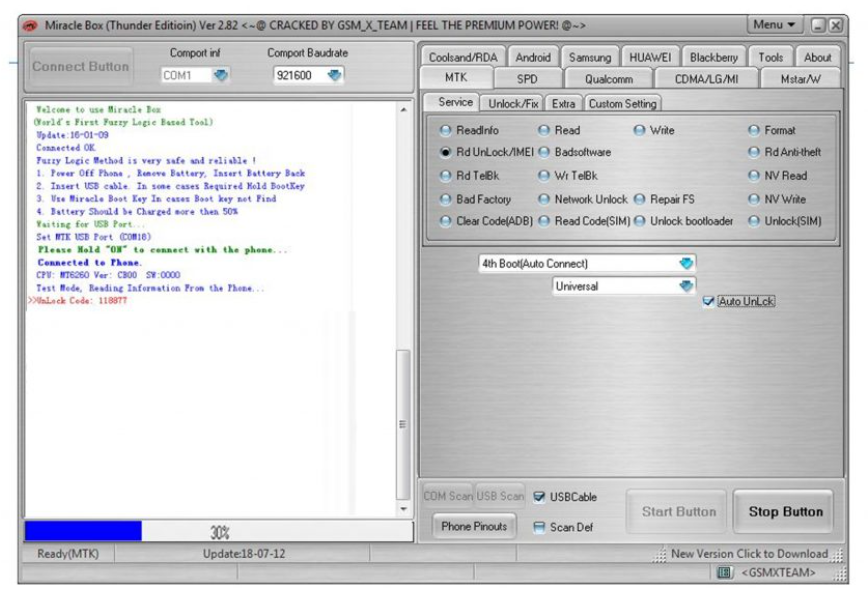Click the Miracle Box app icon in title bar
This screenshot has height=602, width=868.
pyautogui.click(x=31, y=24)
